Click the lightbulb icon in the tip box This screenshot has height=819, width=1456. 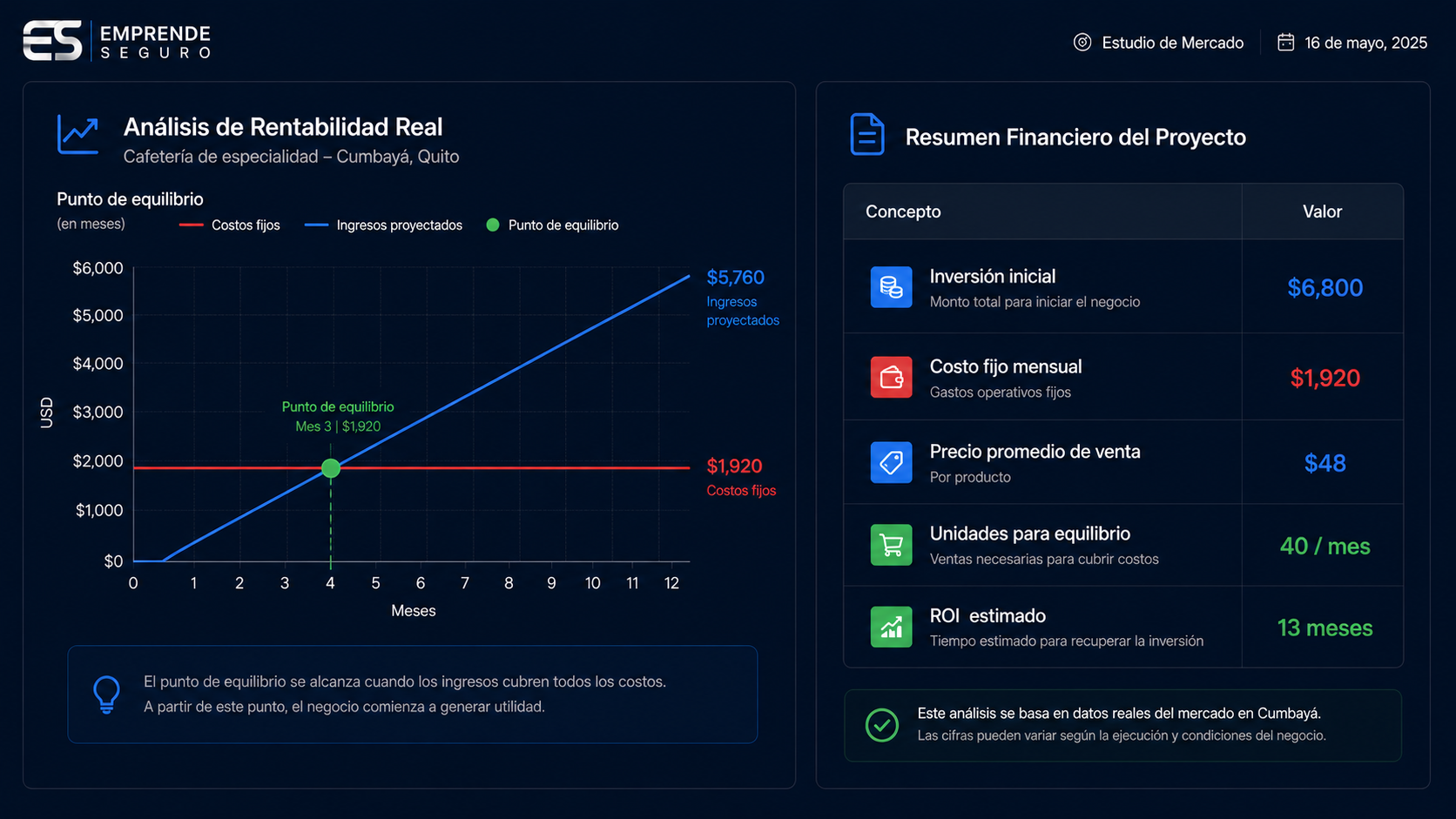[106, 695]
